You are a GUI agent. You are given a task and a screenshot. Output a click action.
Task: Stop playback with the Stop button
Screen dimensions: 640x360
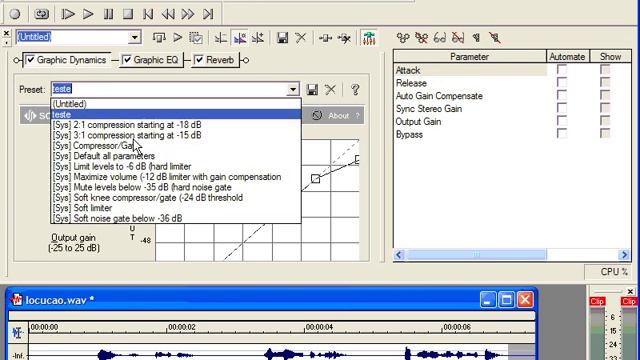point(128,14)
